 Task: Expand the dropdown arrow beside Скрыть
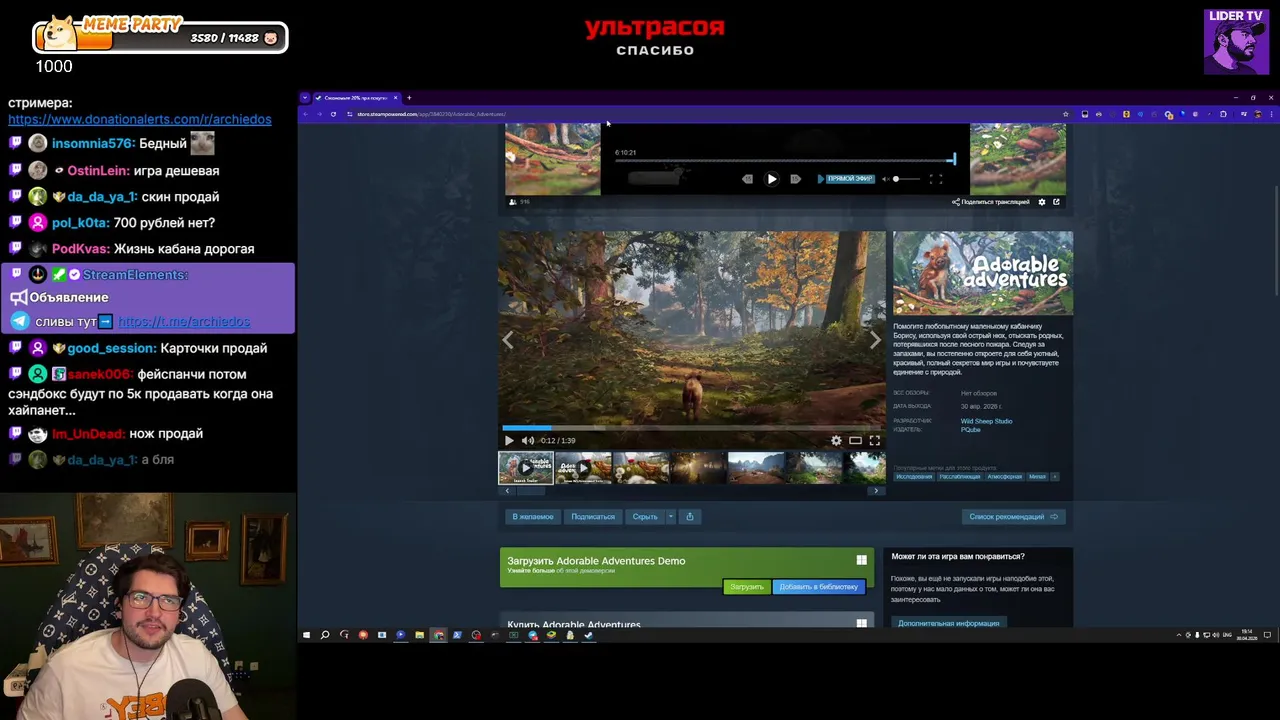[x=670, y=517]
